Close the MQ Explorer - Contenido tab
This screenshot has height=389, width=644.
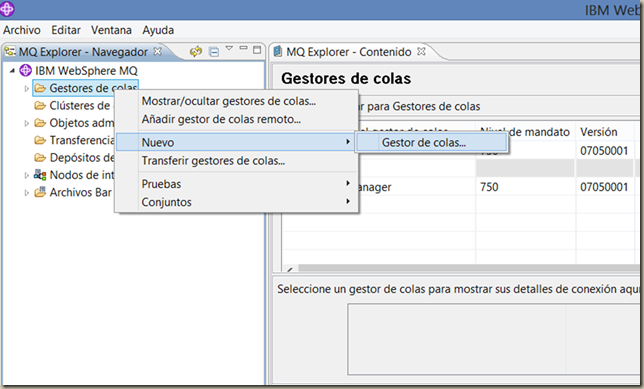pyautogui.click(x=421, y=51)
